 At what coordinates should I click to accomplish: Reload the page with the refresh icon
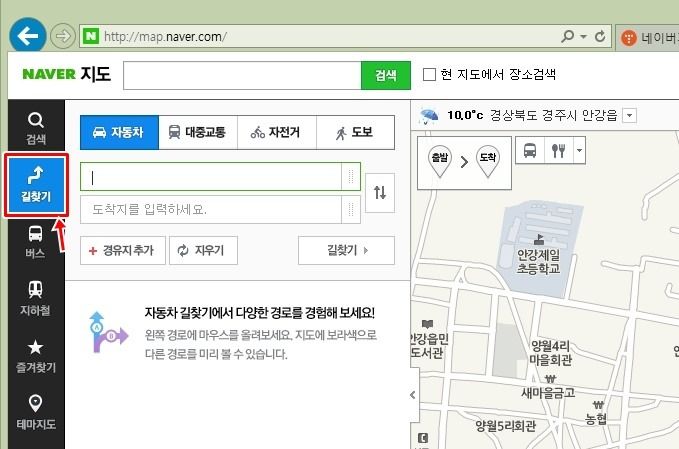(600, 36)
